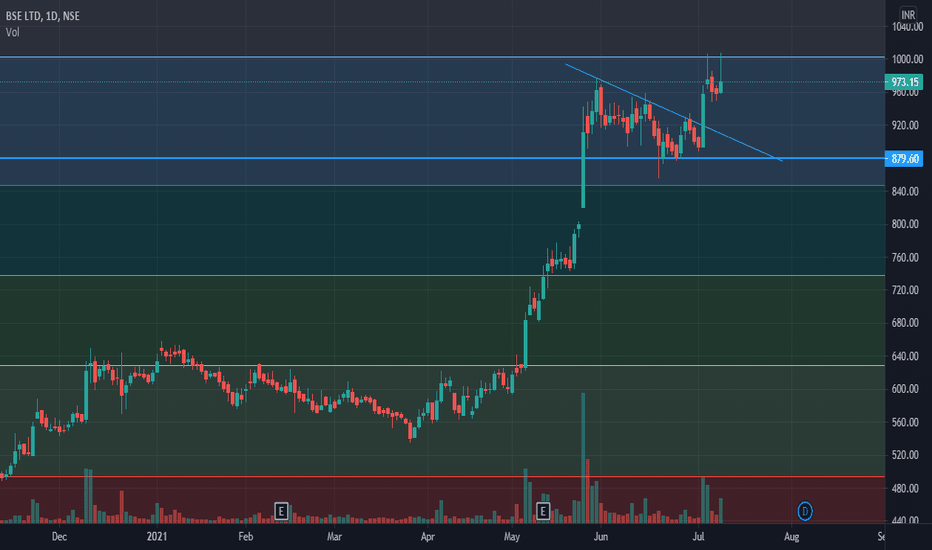The image size is (932, 550).
Task: Click the Feb label on time axis
Action: 245,537
